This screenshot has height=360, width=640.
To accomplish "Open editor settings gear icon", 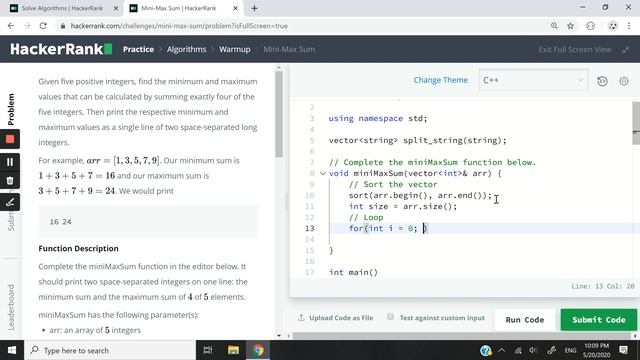I will [x=624, y=81].
